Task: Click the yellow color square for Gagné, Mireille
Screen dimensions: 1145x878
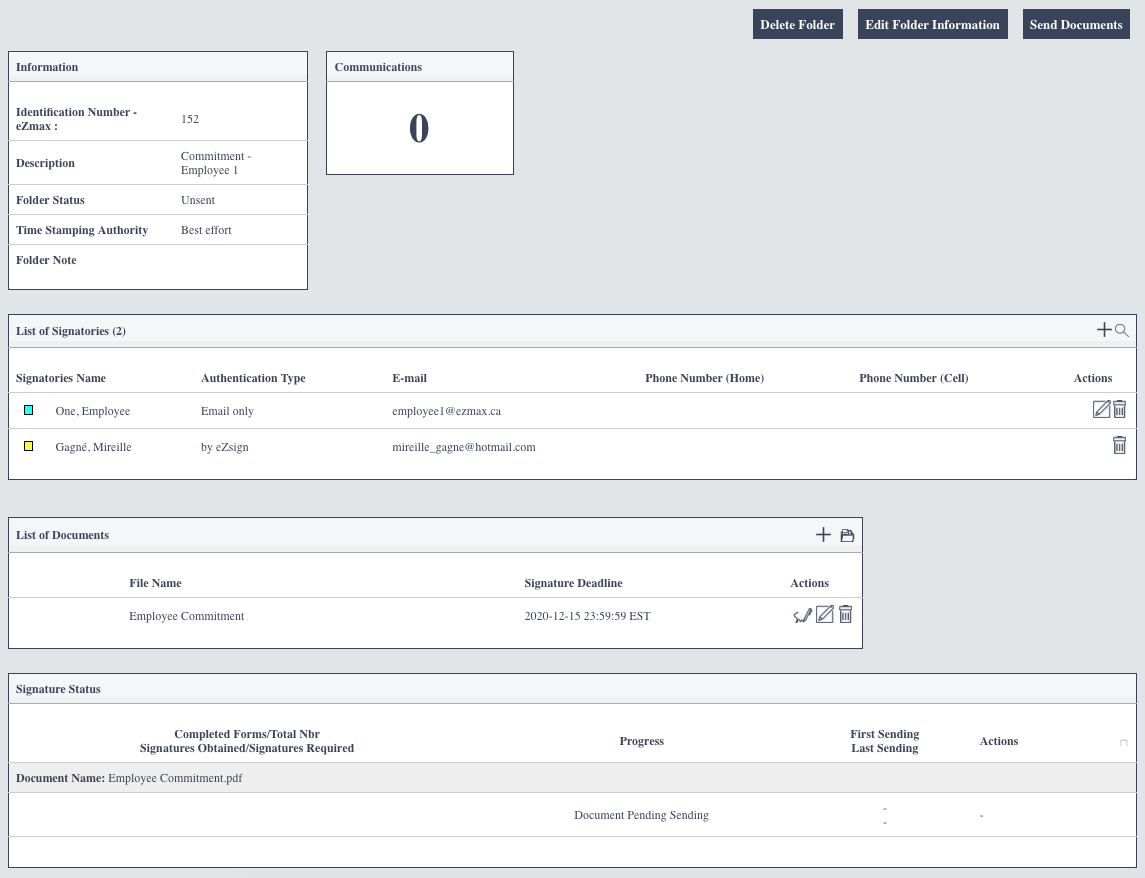Action: (28, 446)
